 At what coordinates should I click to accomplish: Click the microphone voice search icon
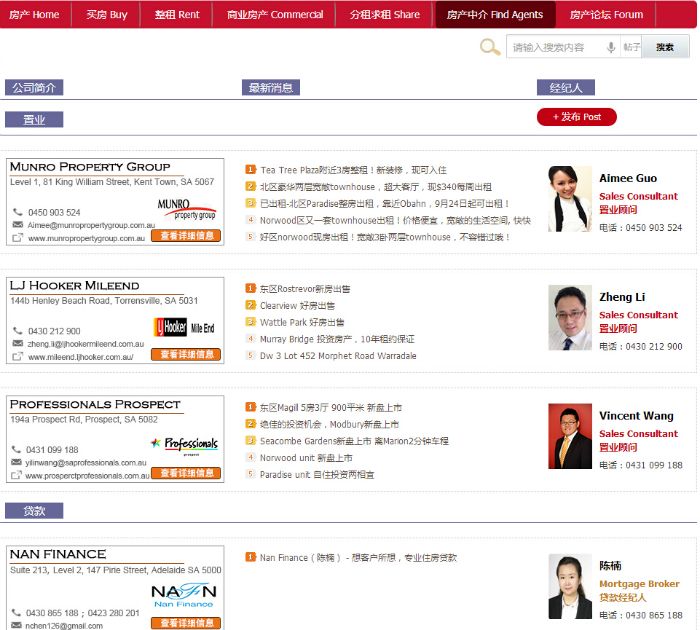(610, 47)
